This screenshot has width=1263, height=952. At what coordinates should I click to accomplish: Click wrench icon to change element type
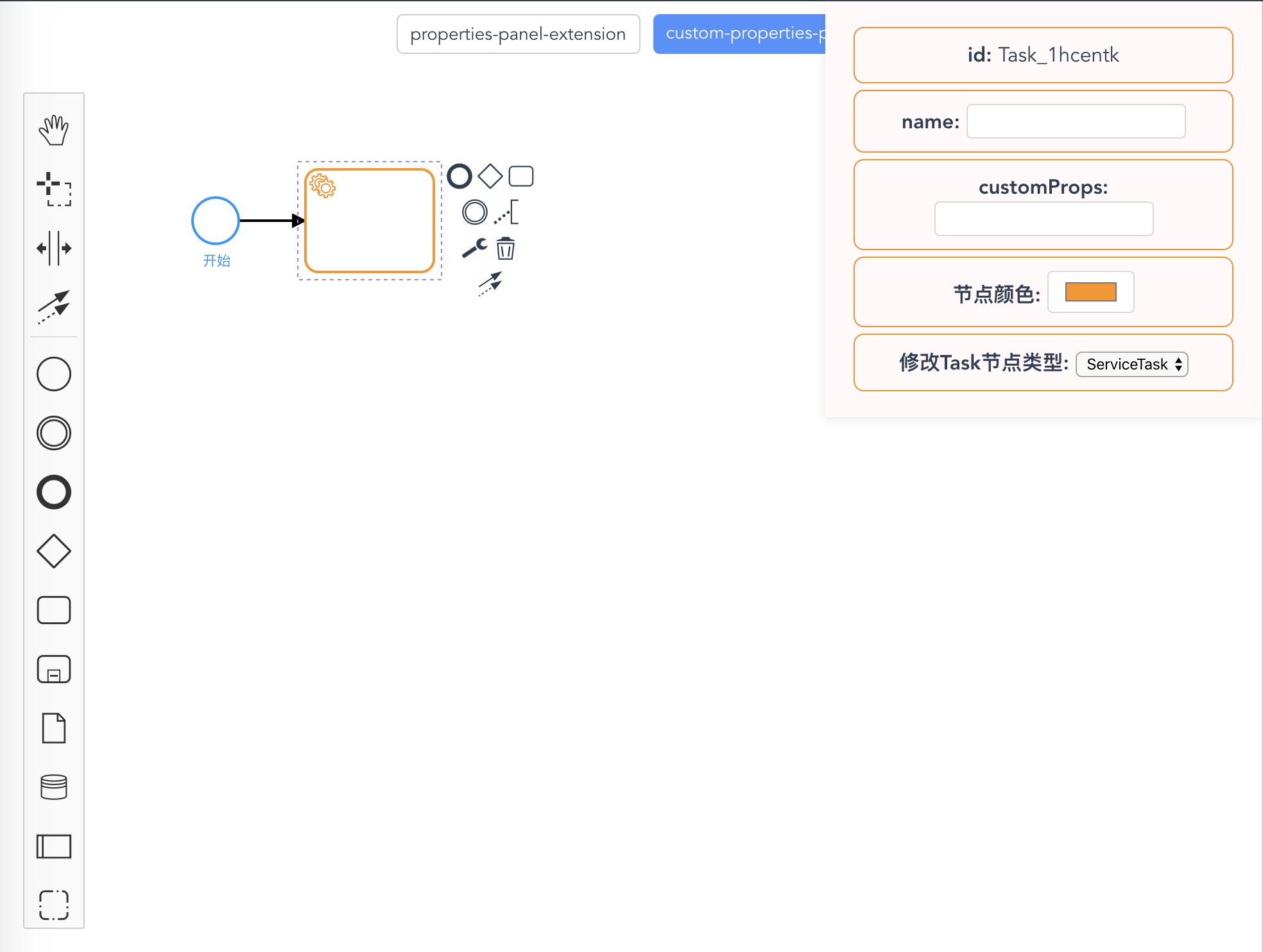[x=475, y=248]
